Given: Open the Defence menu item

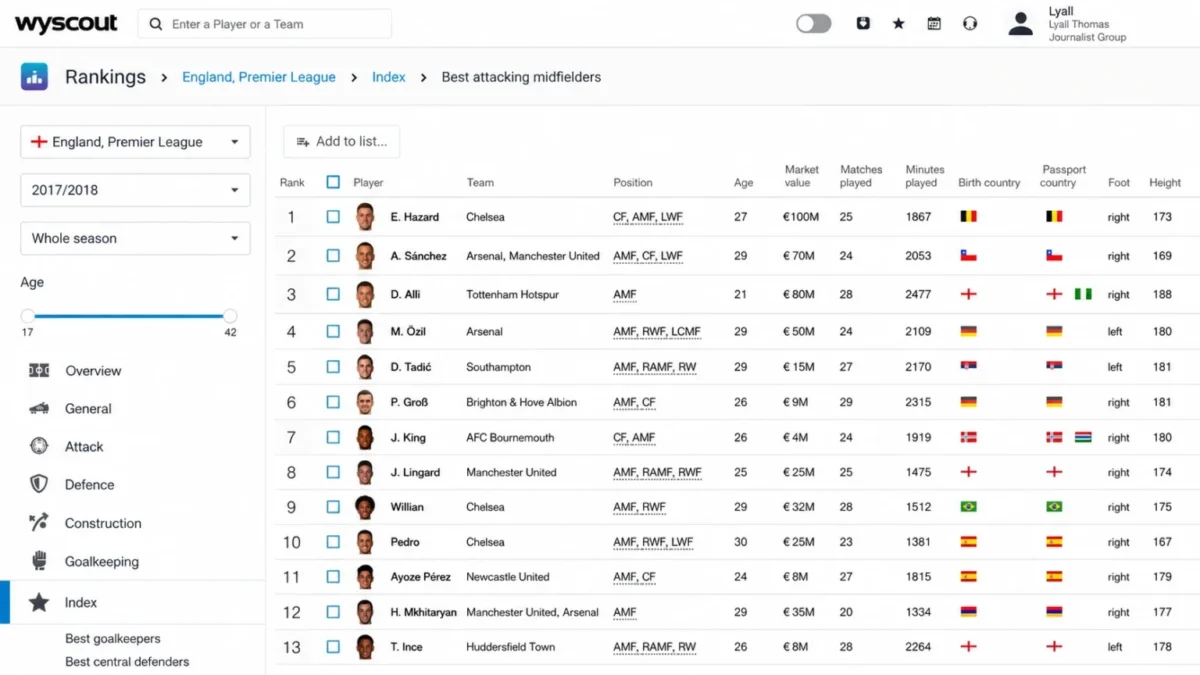Looking at the screenshot, I should point(89,485).
